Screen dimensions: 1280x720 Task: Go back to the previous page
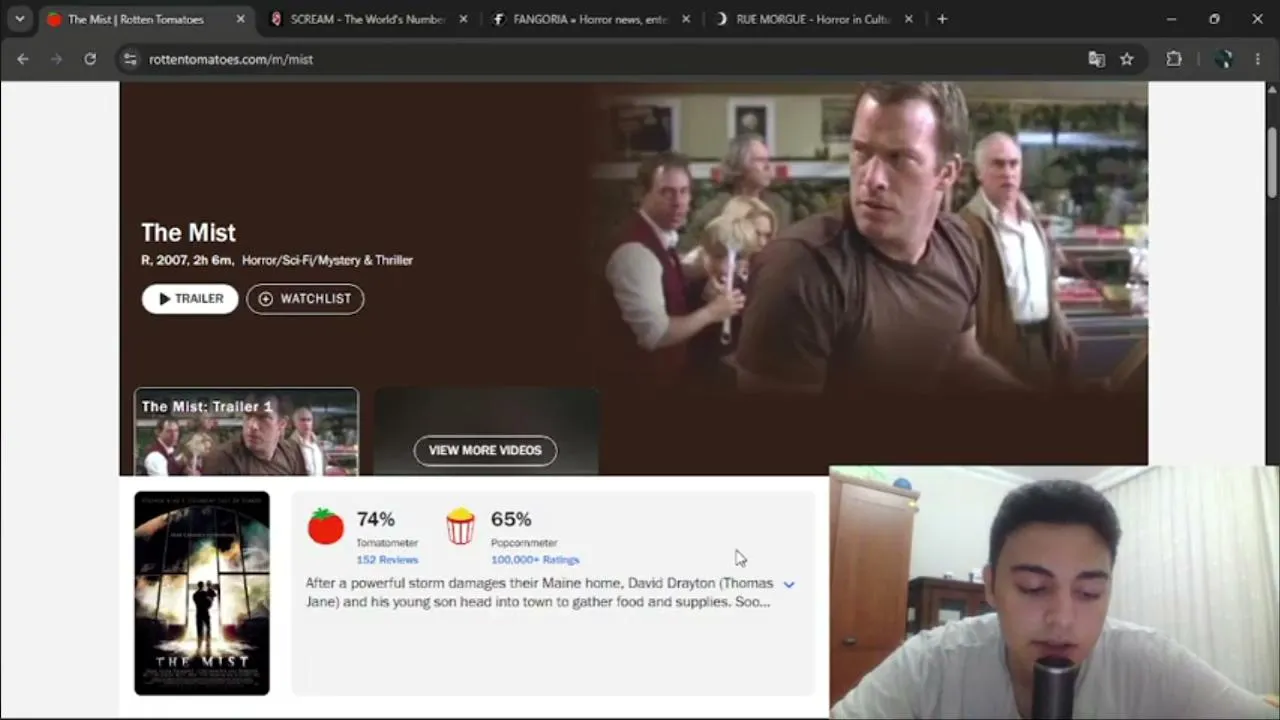[x=23, y=59]
